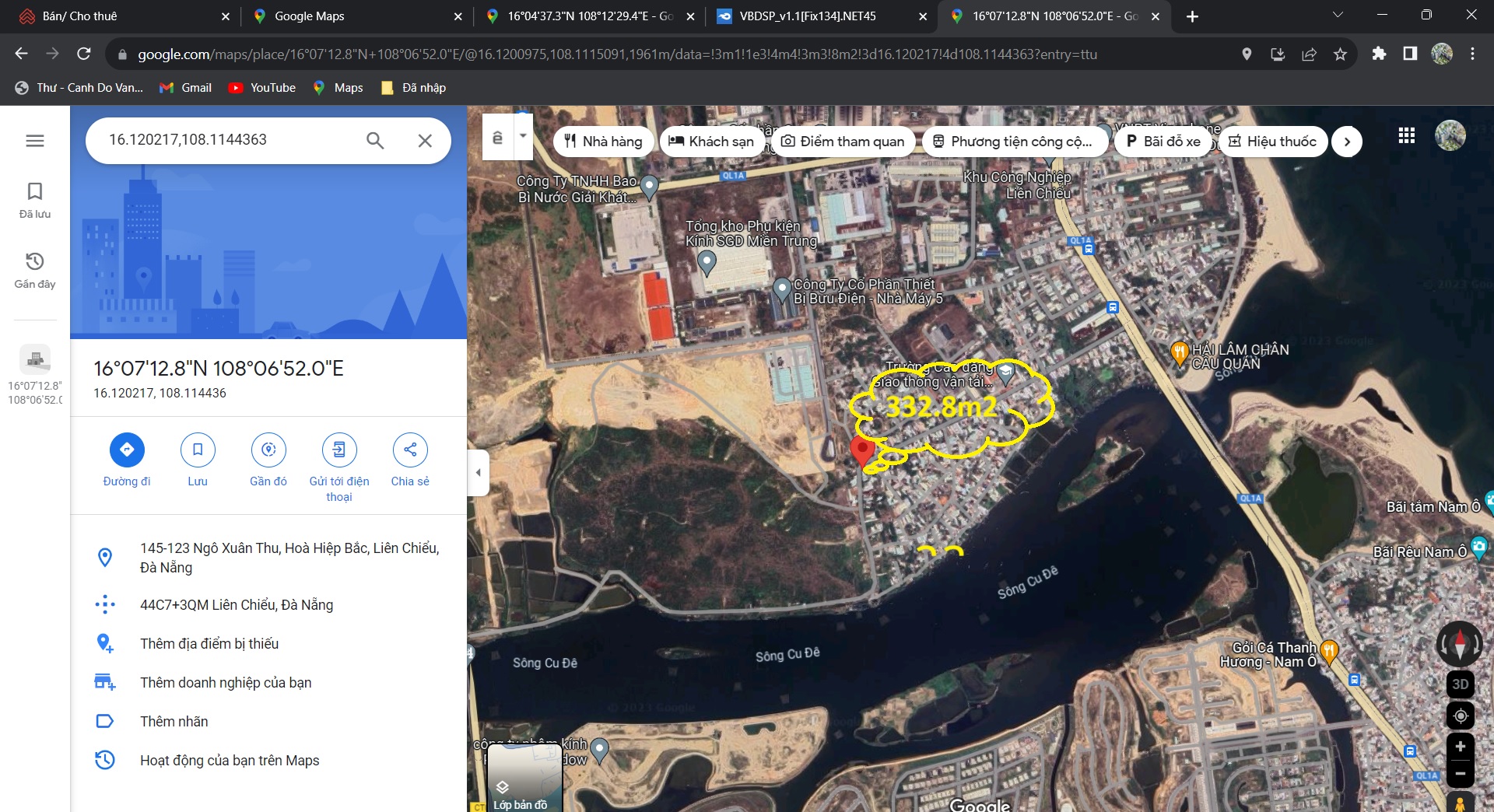Screen dimensions: 1494x812
Task: Select Thêm địa điểm bị thiếu
Action: 268,644
